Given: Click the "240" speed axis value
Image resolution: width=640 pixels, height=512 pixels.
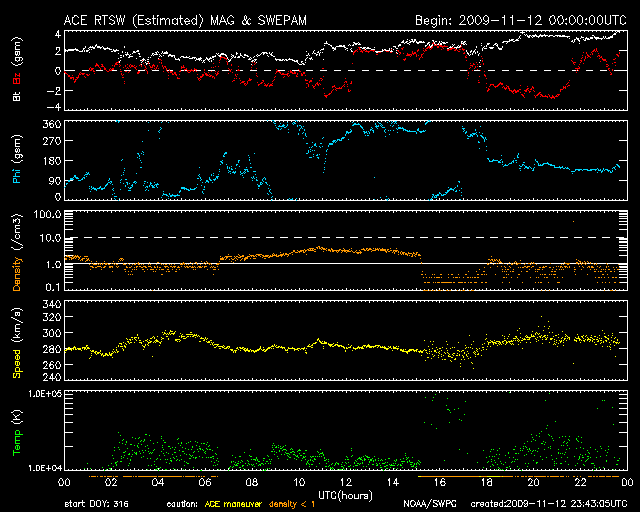Looking at the screenshot, I should (x=52, y=376).
